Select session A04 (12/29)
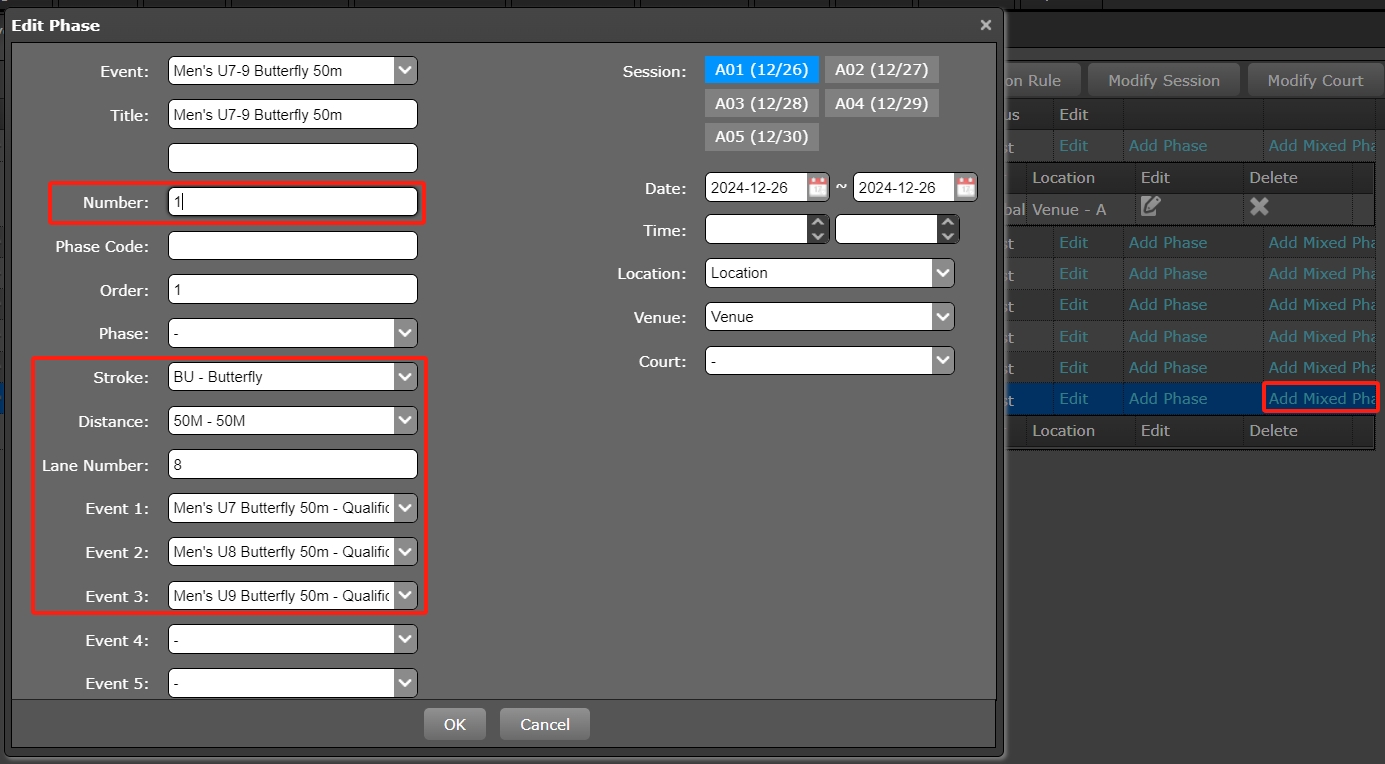 (x=881, y=103)
